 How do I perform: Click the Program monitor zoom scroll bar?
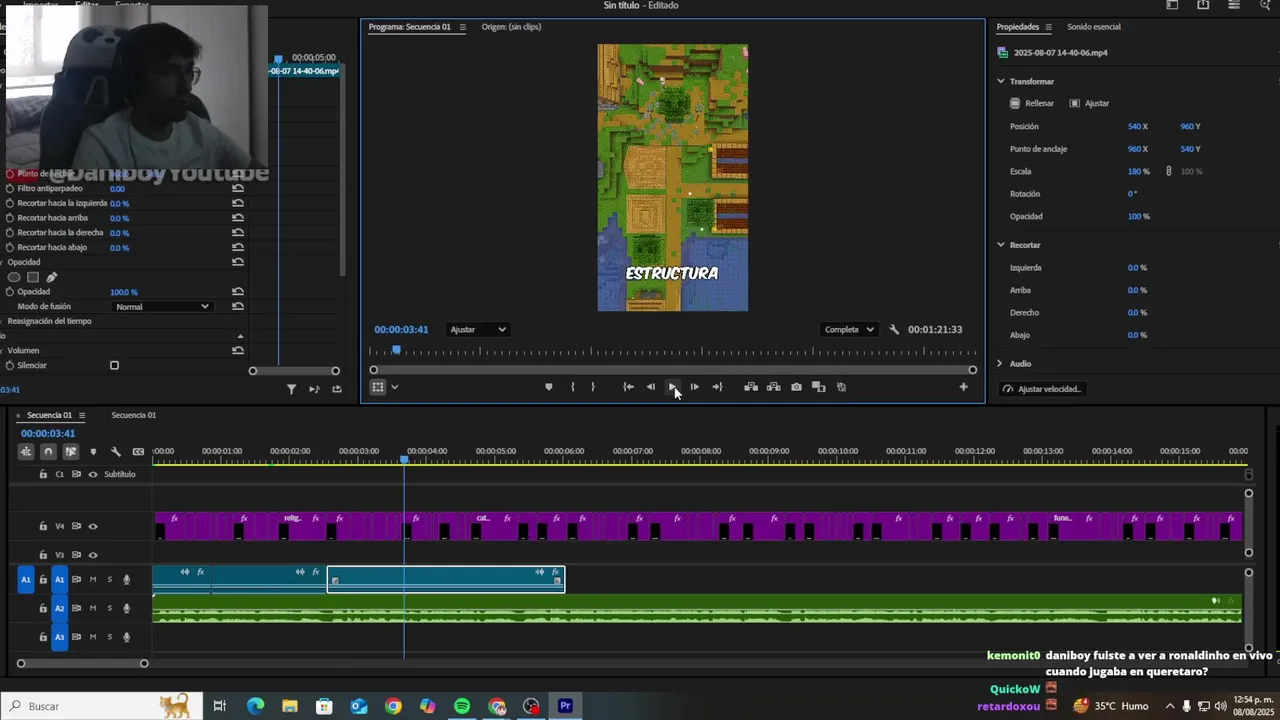coord(673,370)
